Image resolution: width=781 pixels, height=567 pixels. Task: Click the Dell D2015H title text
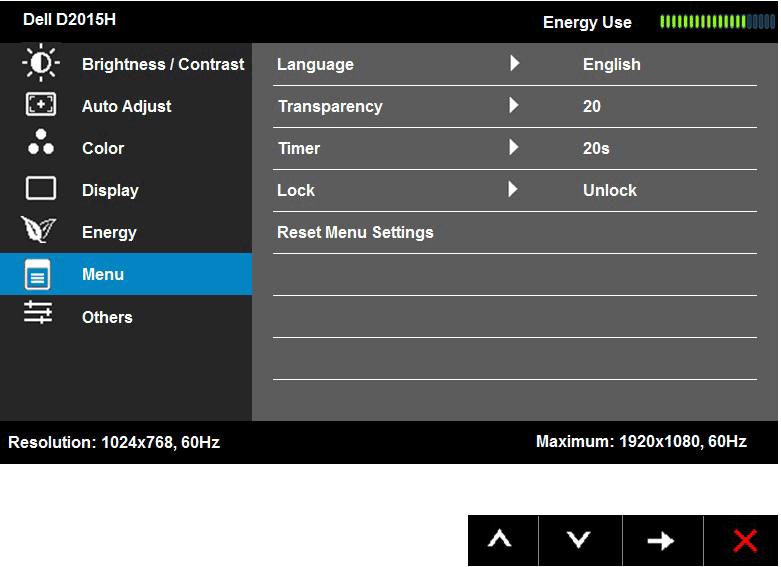click(69, 19)
